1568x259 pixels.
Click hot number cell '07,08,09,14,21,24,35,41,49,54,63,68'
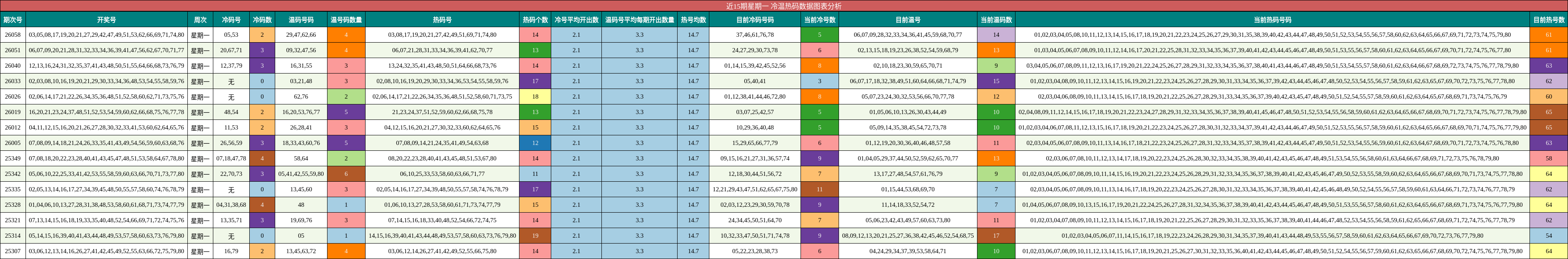click(443, 143)
